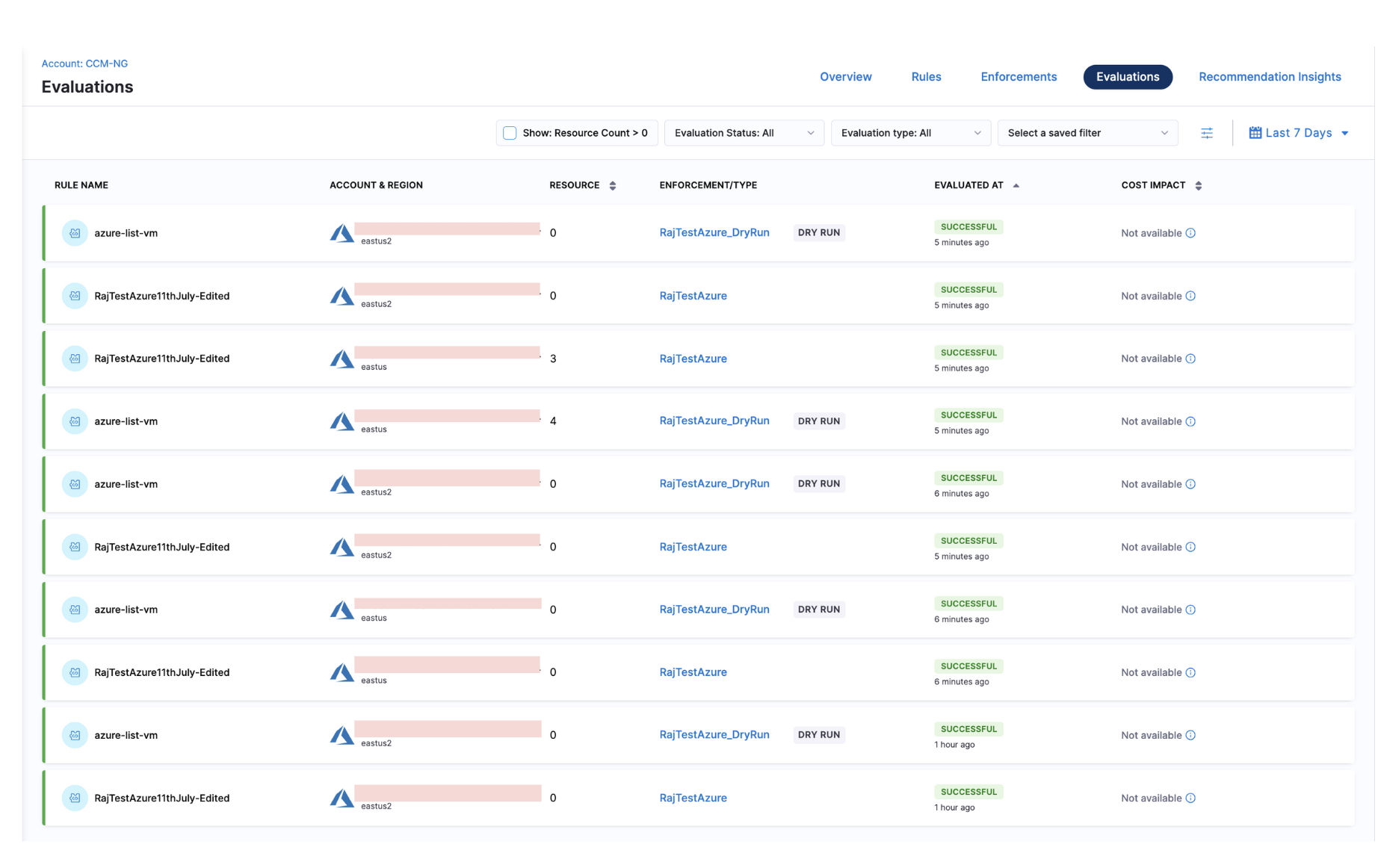Click the Account: CCM-NG breadcrumb link
1378x868 pixels.
[x=84, y=63]
